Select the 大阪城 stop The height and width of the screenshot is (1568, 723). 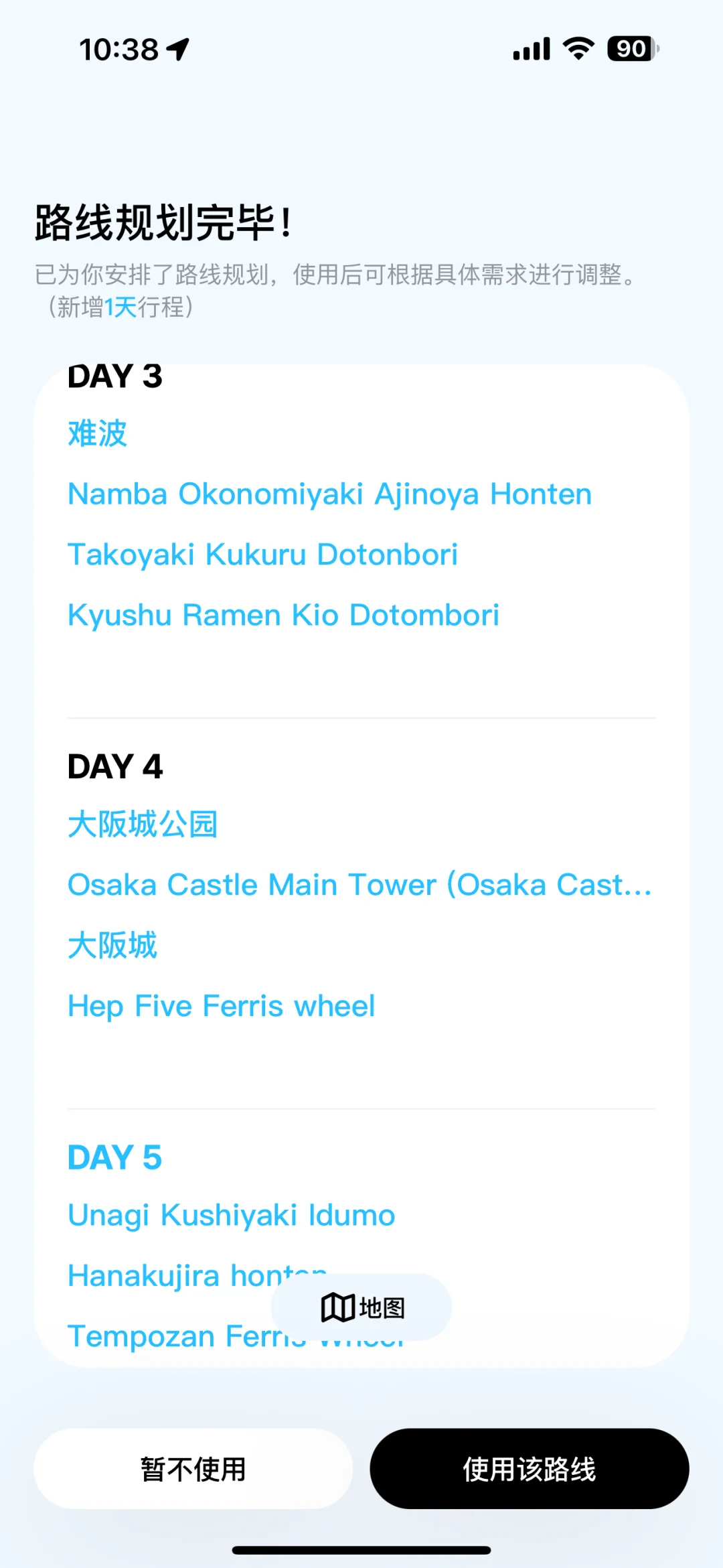coord(112,945)
